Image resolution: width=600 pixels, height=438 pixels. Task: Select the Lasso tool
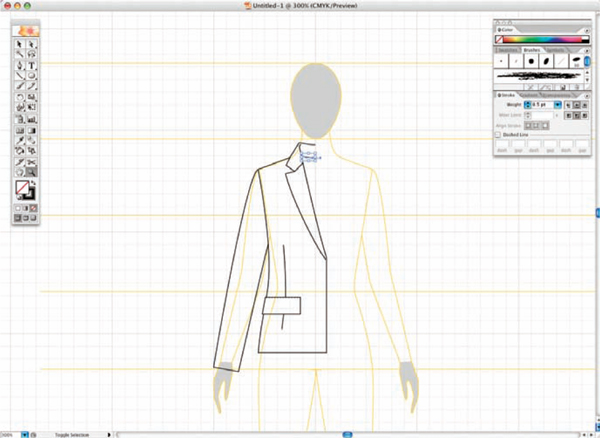click(32, 54)
